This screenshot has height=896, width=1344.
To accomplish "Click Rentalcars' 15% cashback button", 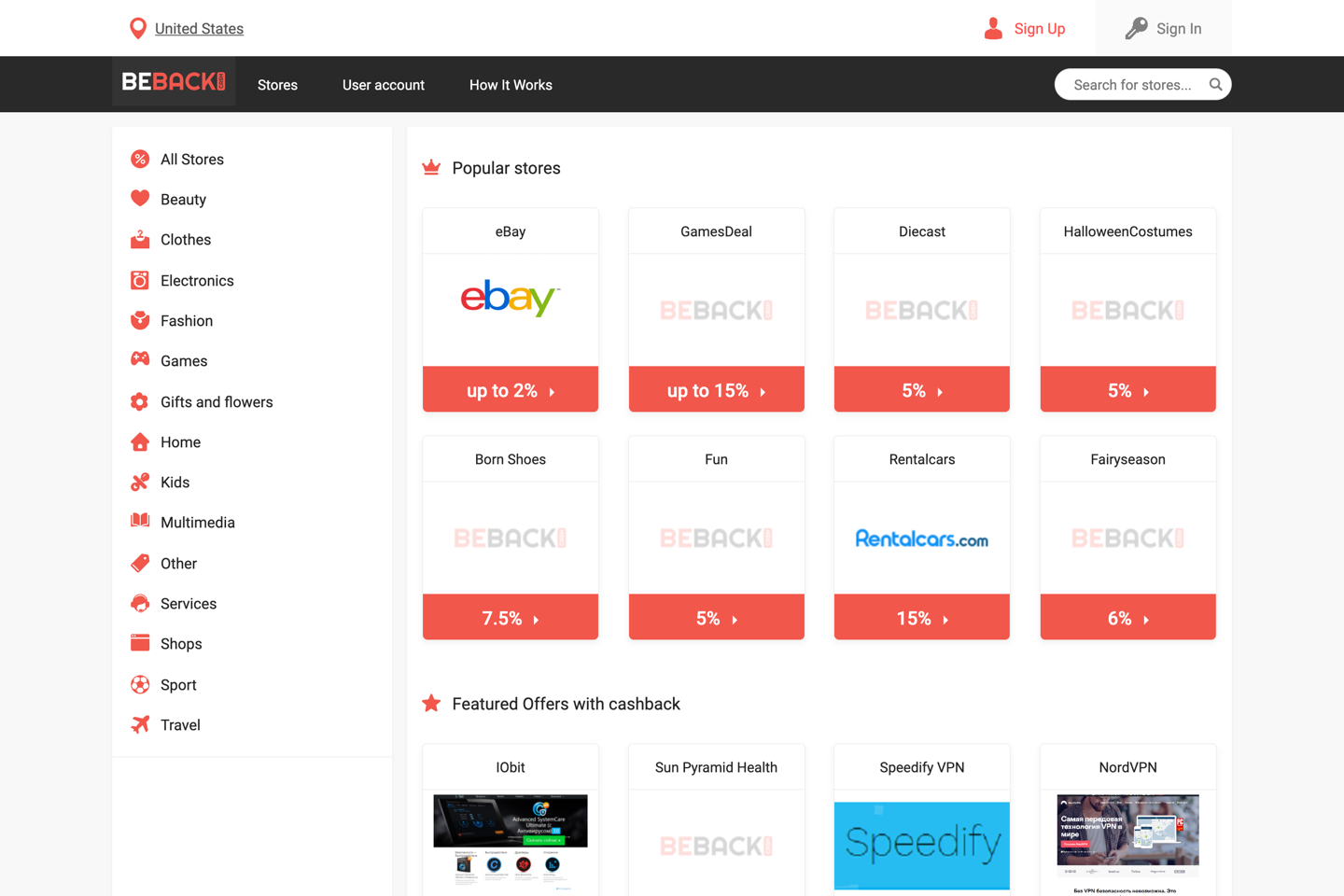I will (x=922, y=617).
